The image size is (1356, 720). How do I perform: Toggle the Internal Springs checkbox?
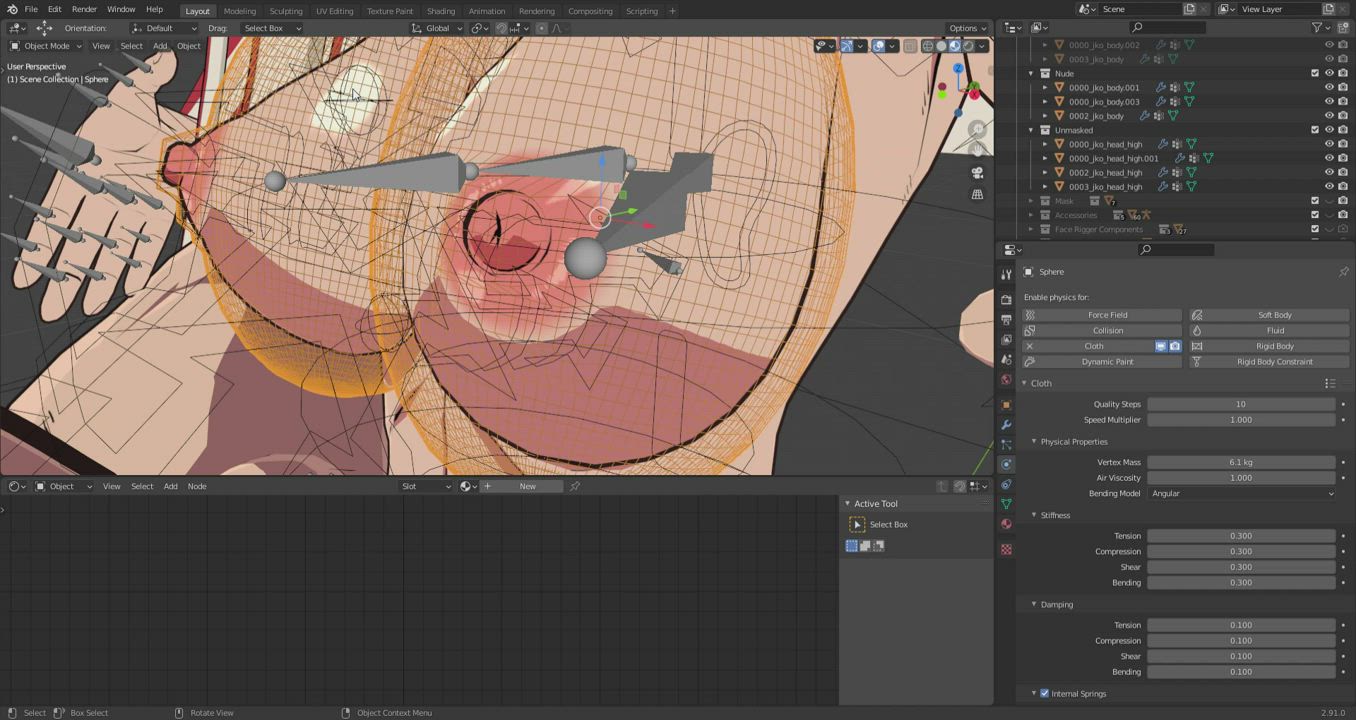[x=1044, y=693]
